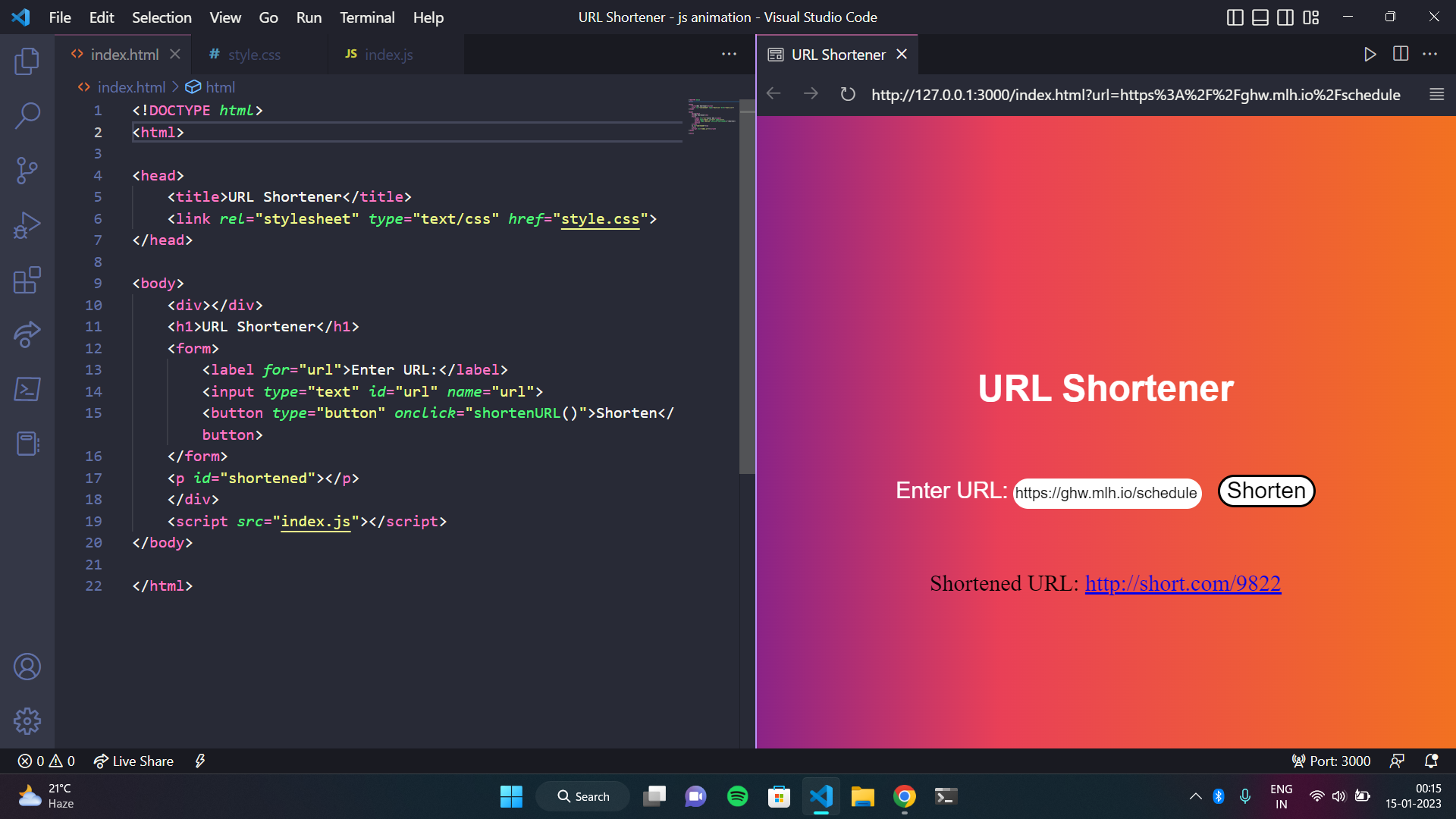
Task: Open the Explorer panel icon
Action: coord(27,61)
